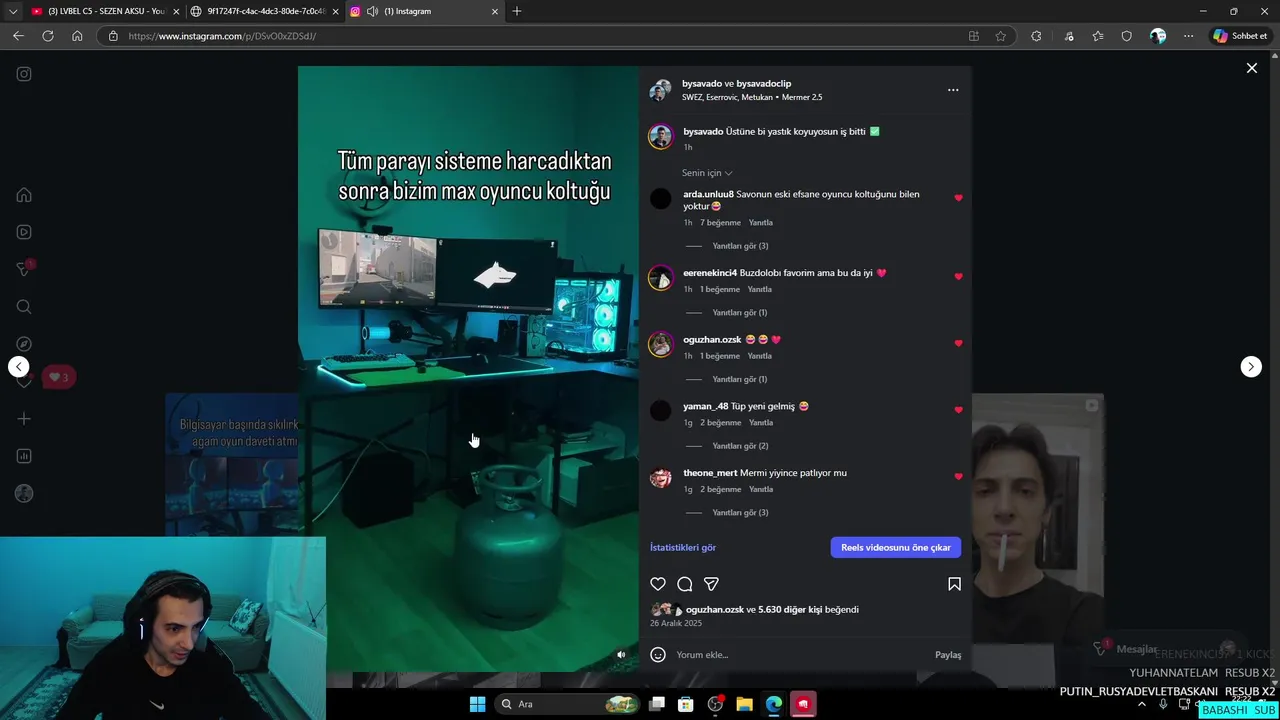This screenshot has height=720, width=1280.
Task: Toggle the reel's sound with the speaker icon
Action: coord(621,655)
